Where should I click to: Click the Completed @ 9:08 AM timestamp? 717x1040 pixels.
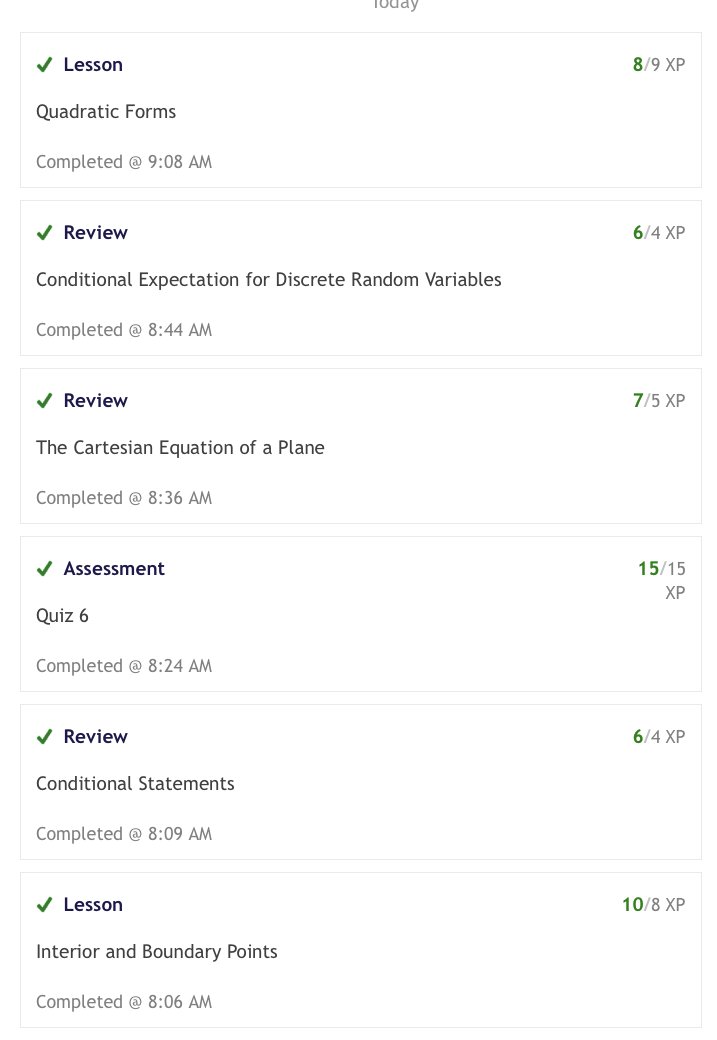(124, 162)
